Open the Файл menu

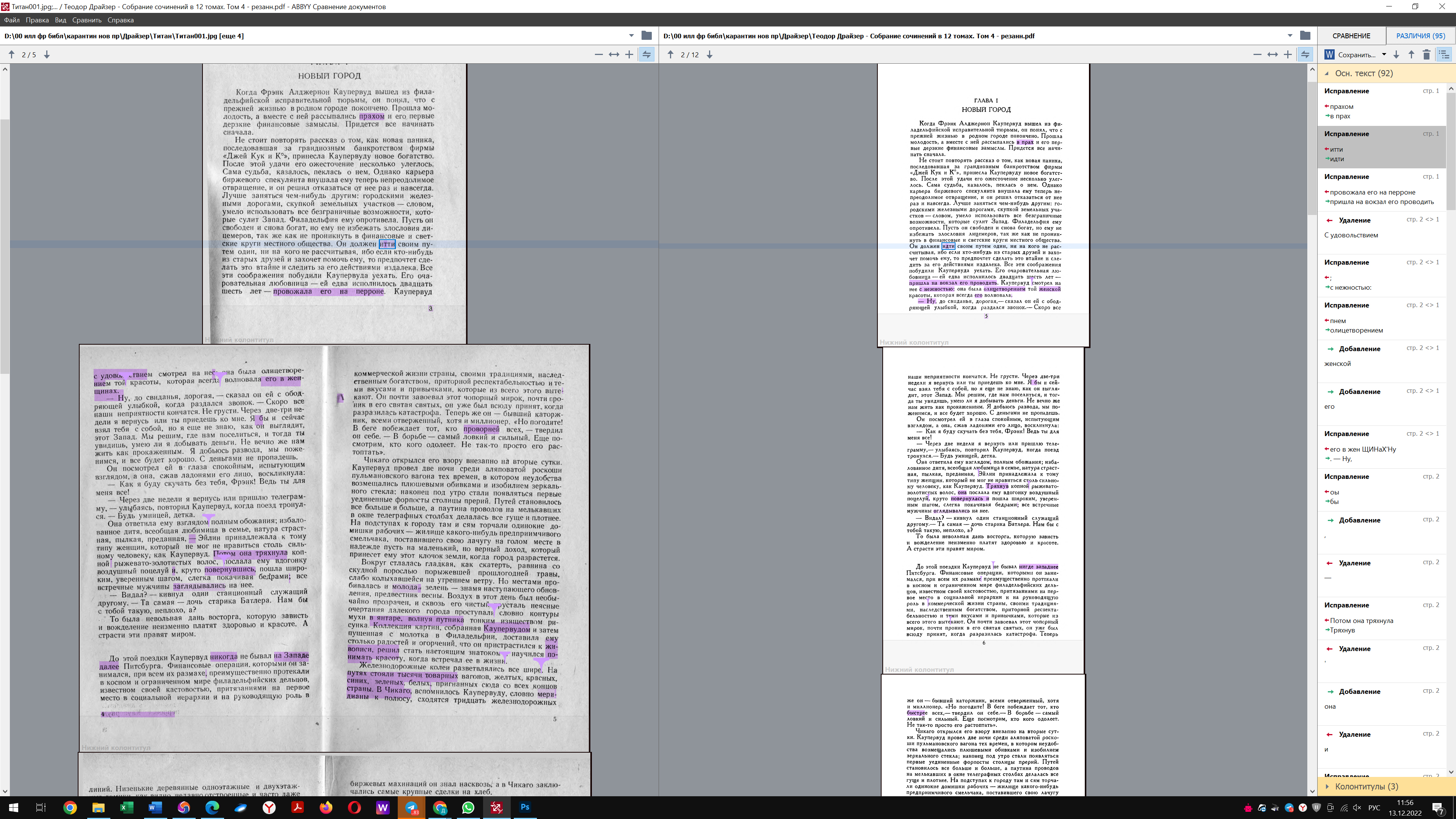[x=12, y=20]
